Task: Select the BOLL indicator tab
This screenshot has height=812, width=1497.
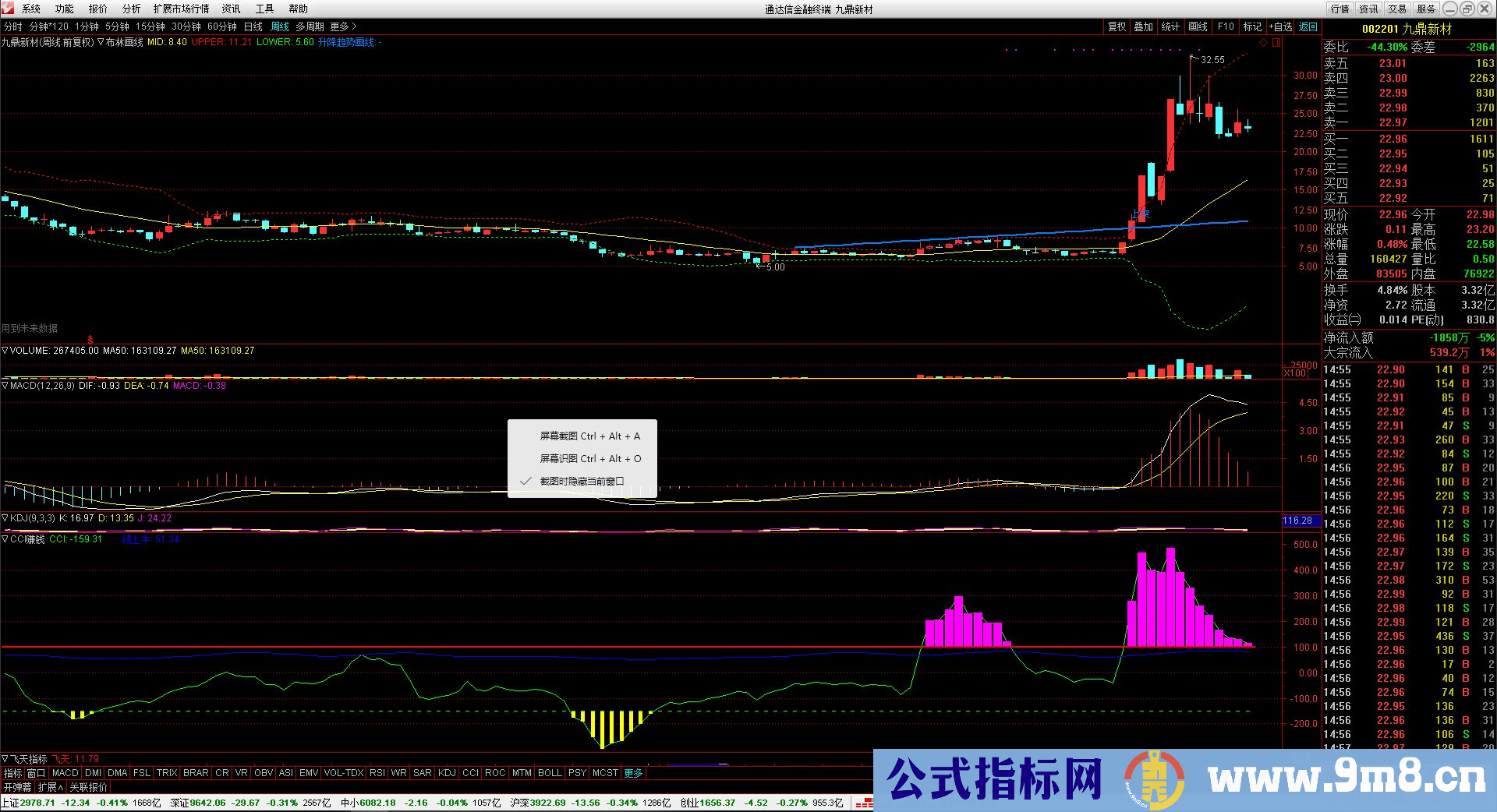Action: (x=550, y=773)
